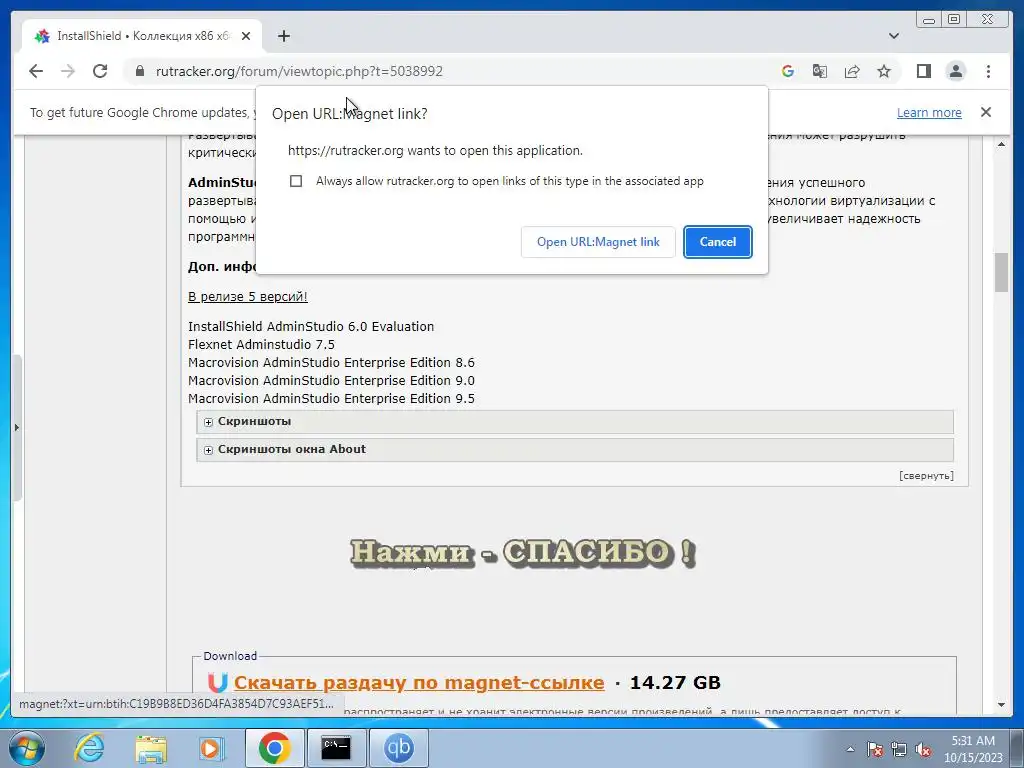The width and height of the screenshot is (1024, 768).
Task: Select Macrovision AdminStudio Enterprise Edition 9.5 line
Action: click(331, 398)
